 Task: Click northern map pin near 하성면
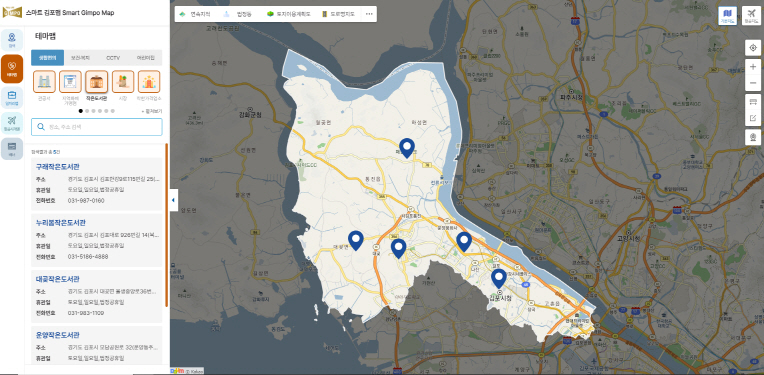pos(407,148)
